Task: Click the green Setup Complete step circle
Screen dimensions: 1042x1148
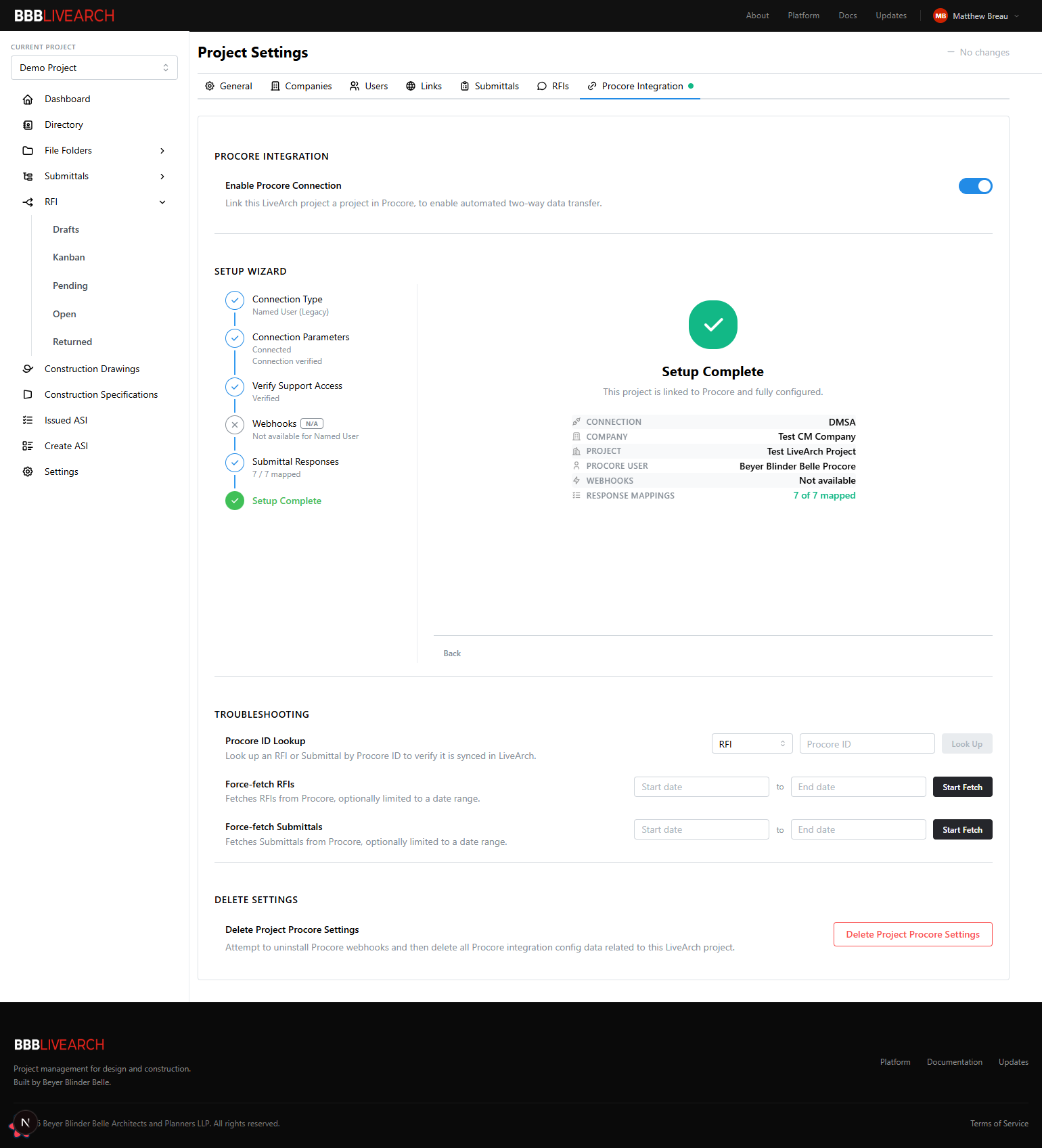Action: tap(235, 501)
